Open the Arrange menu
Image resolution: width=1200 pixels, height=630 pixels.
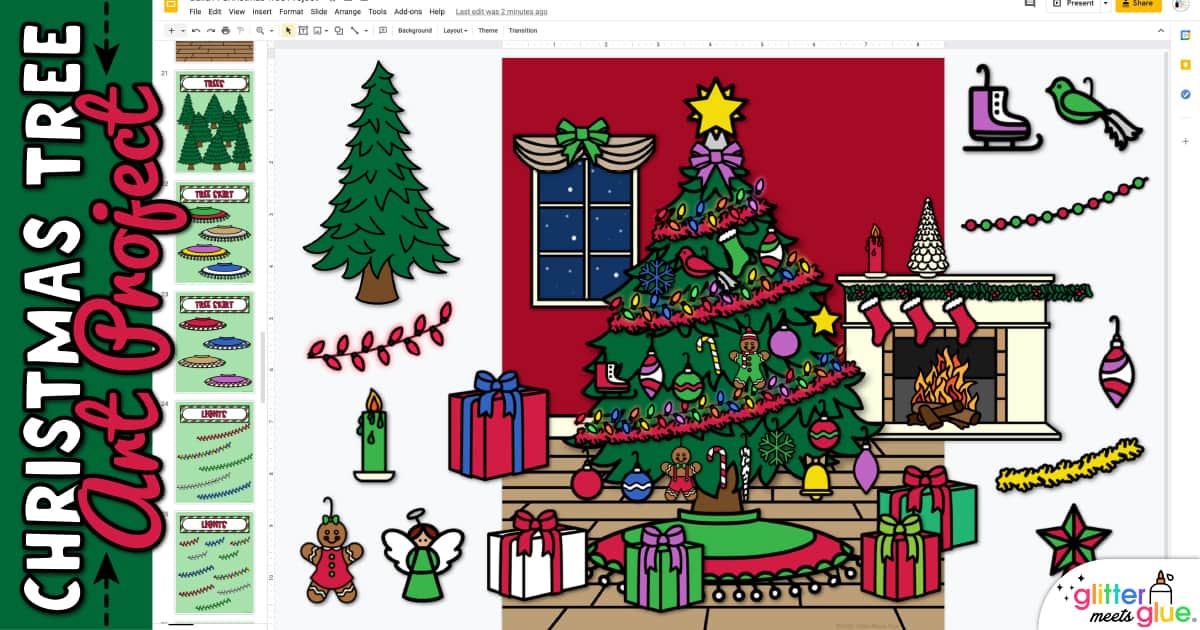tap(347, 11)
